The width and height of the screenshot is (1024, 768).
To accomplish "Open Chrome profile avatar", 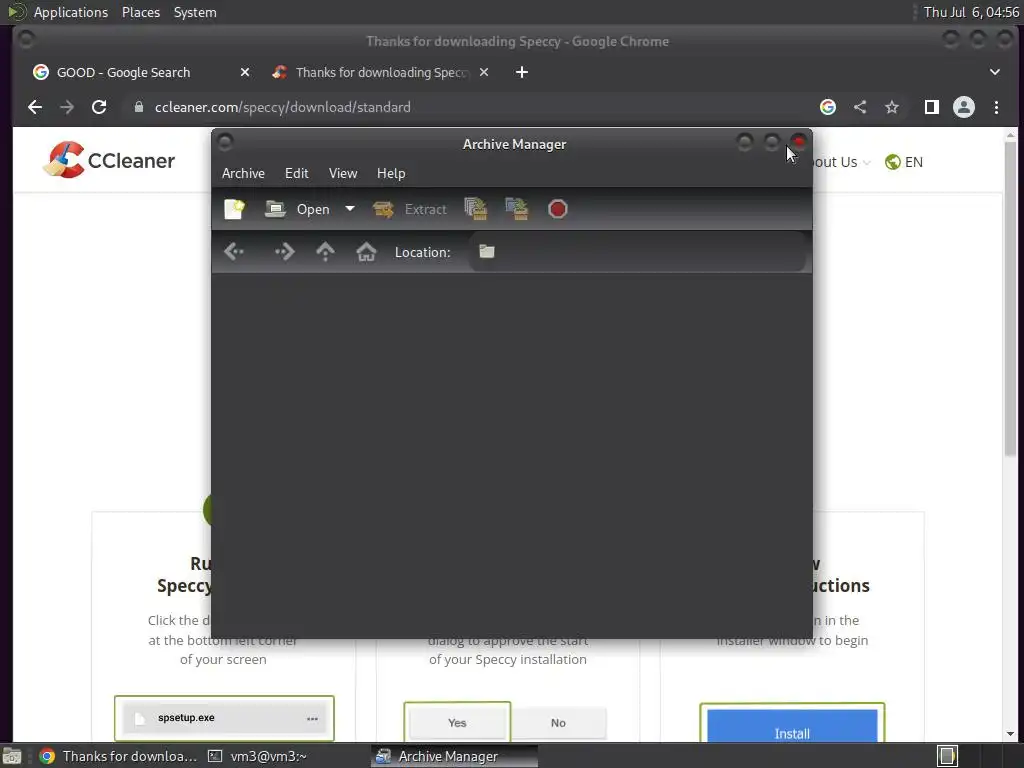I will [x=964, y=107].
